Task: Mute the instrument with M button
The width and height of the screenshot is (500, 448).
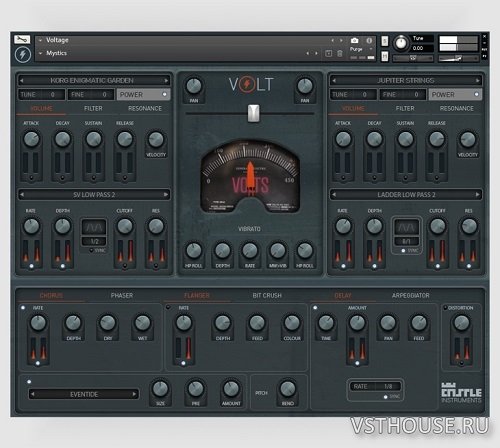Action: (x=385, y=56)
